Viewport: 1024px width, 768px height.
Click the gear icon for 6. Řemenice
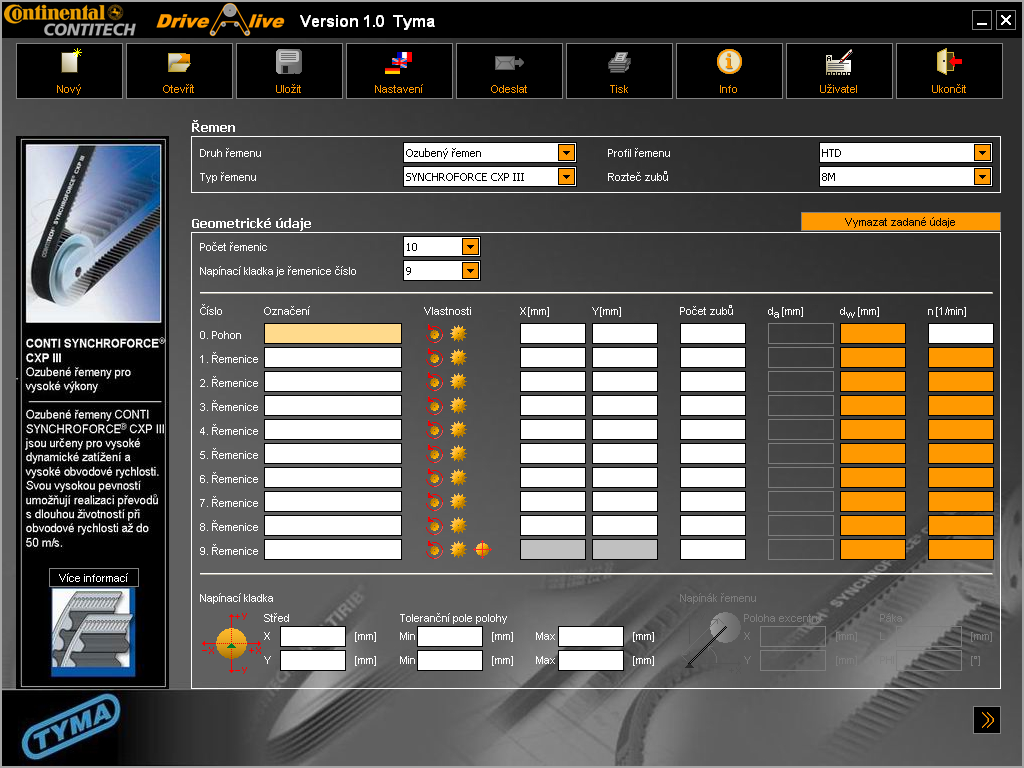tap(458, 478)
